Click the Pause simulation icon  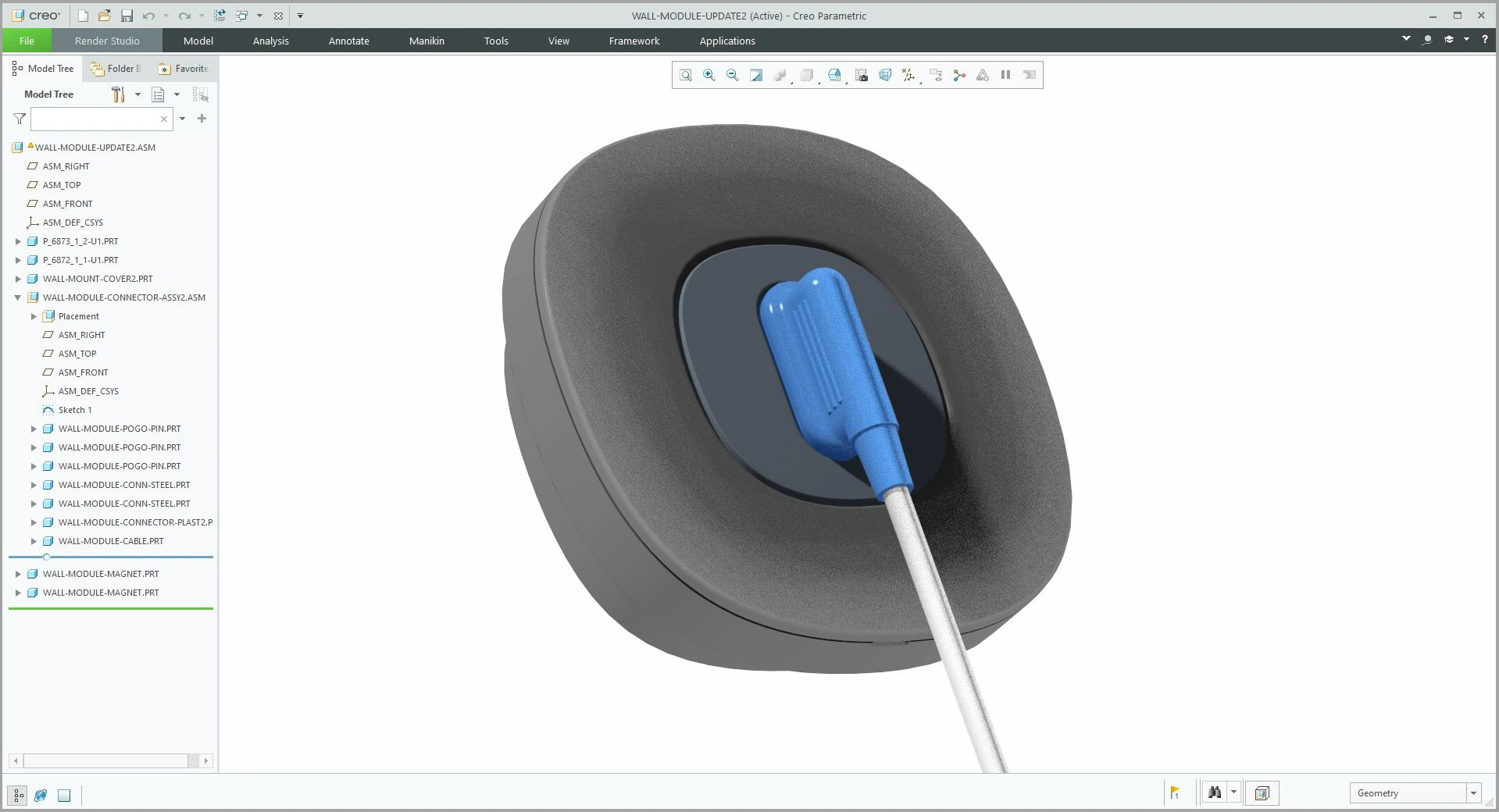[x=1006, y=75]
